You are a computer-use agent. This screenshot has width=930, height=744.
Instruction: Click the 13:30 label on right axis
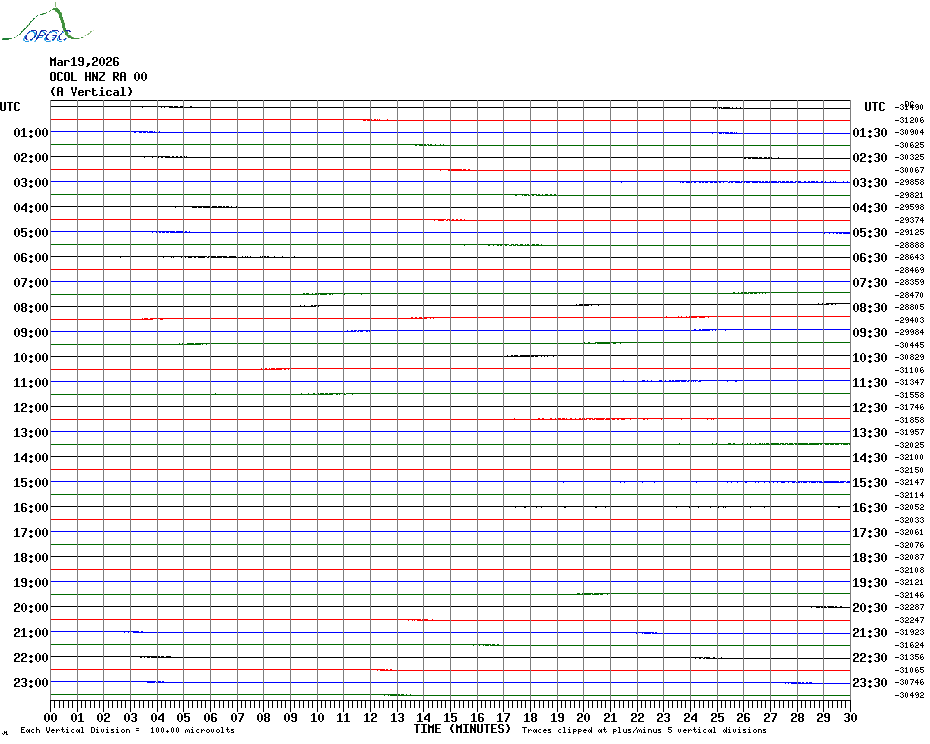[x=870, y=433]
